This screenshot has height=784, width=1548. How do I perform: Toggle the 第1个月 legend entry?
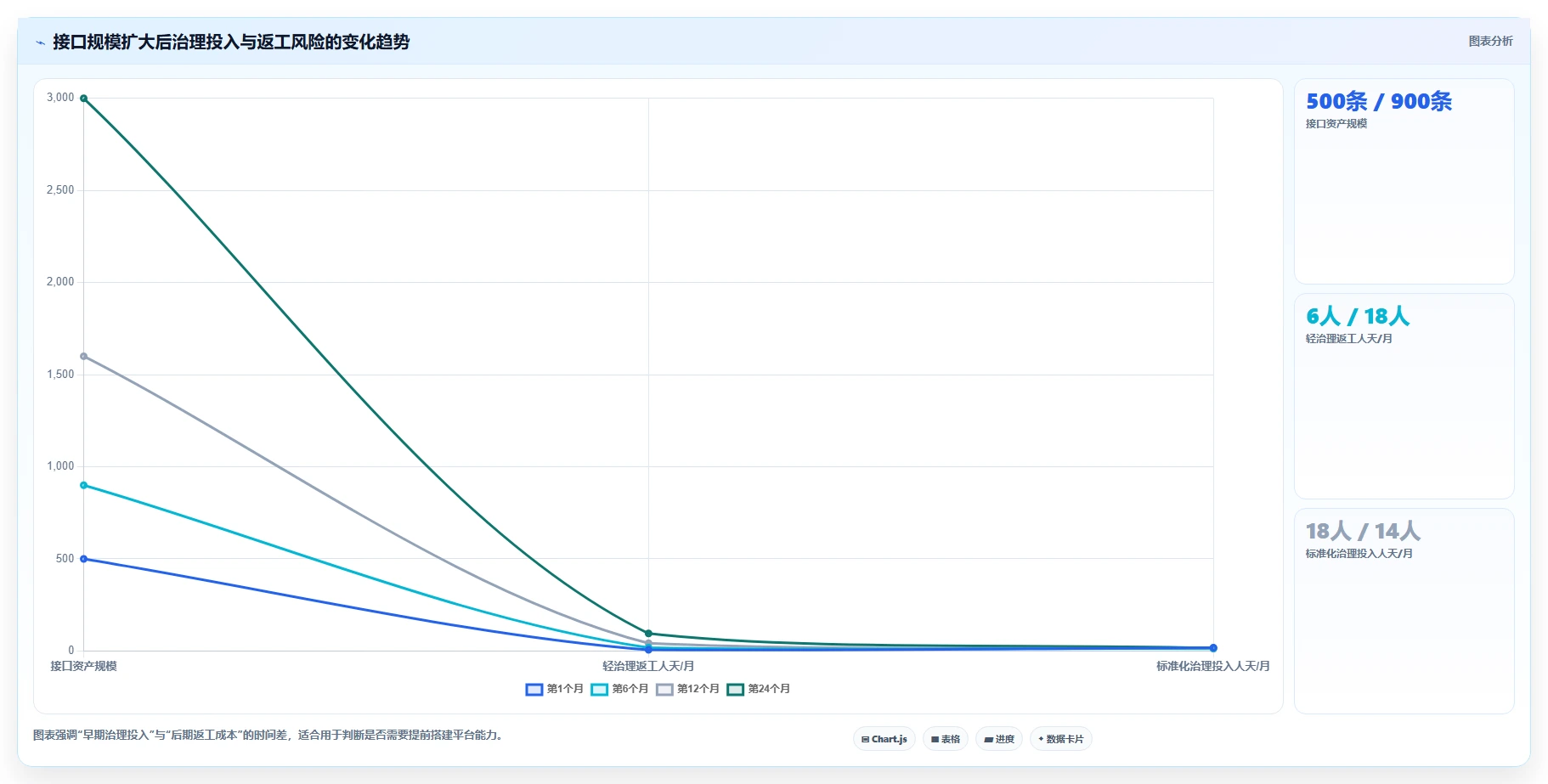[x=555, y=689]
